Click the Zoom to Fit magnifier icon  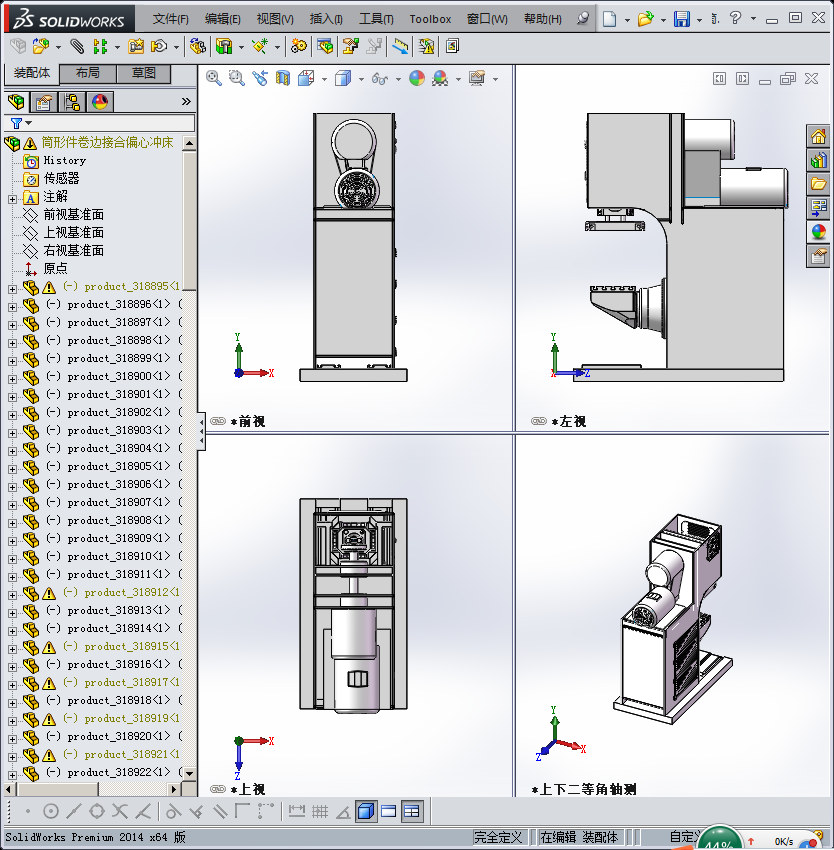tap(214, 79)
